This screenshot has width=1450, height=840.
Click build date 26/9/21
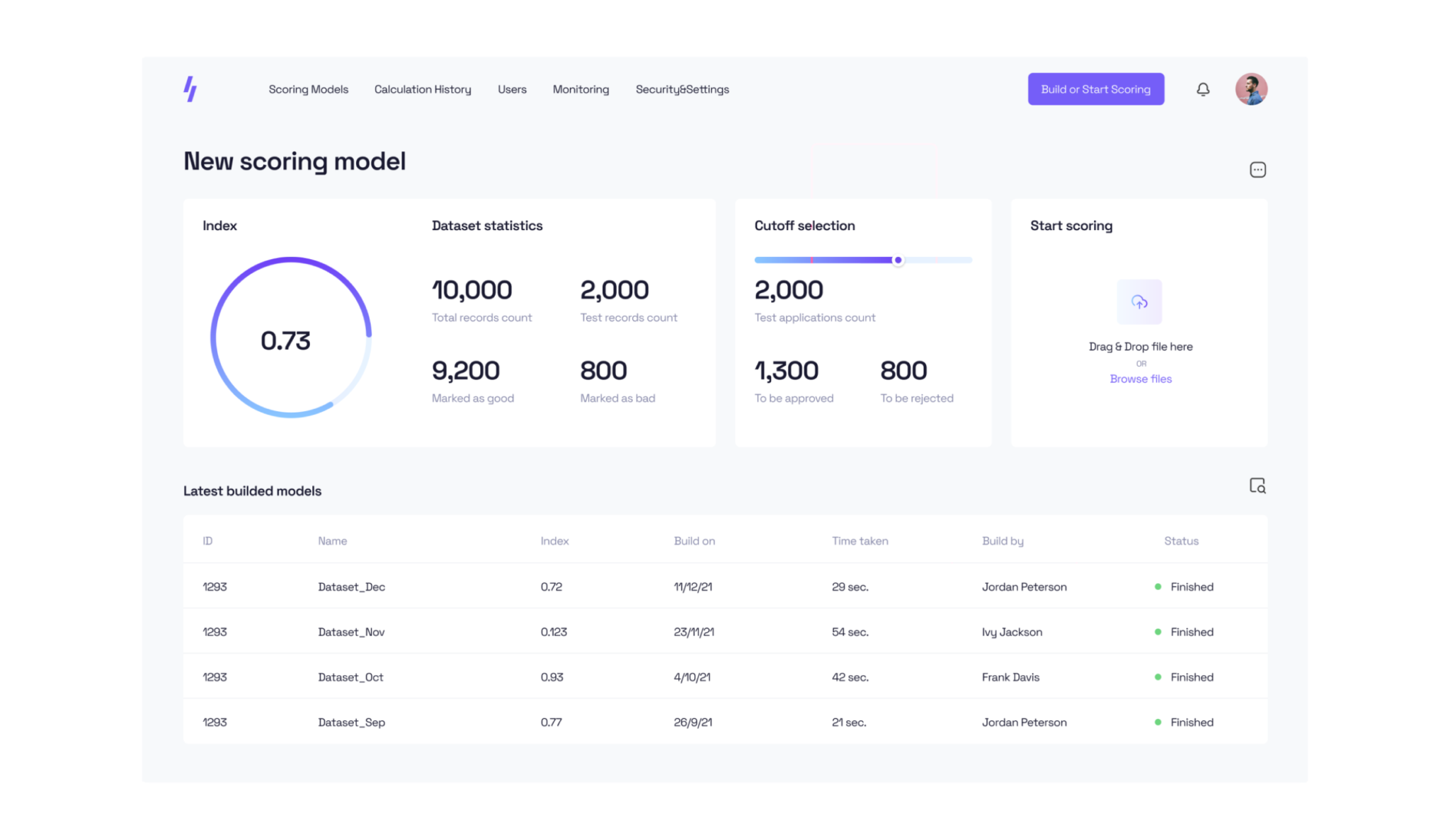pos(692,723)
